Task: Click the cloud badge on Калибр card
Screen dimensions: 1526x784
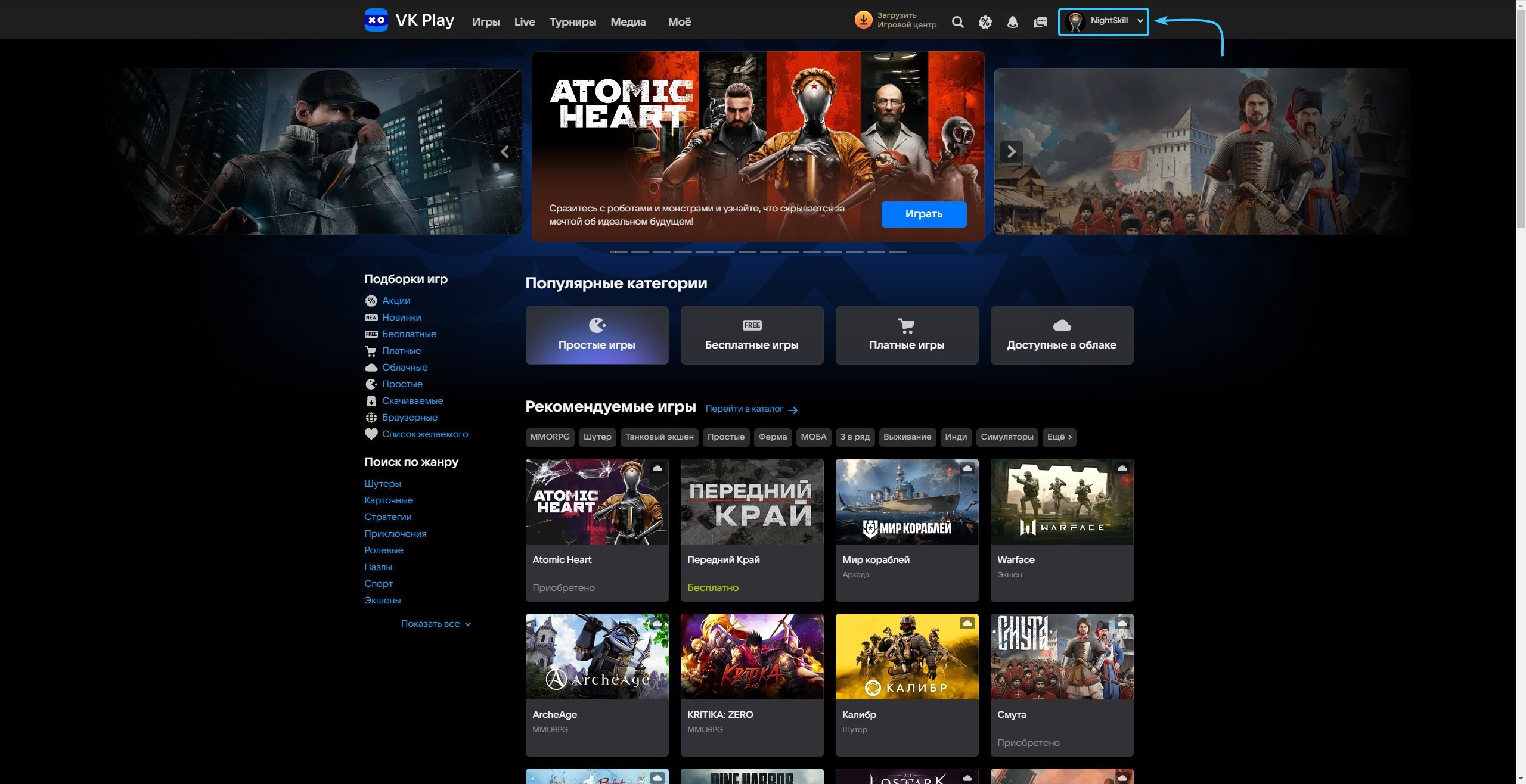Action: tap(967, 623)
